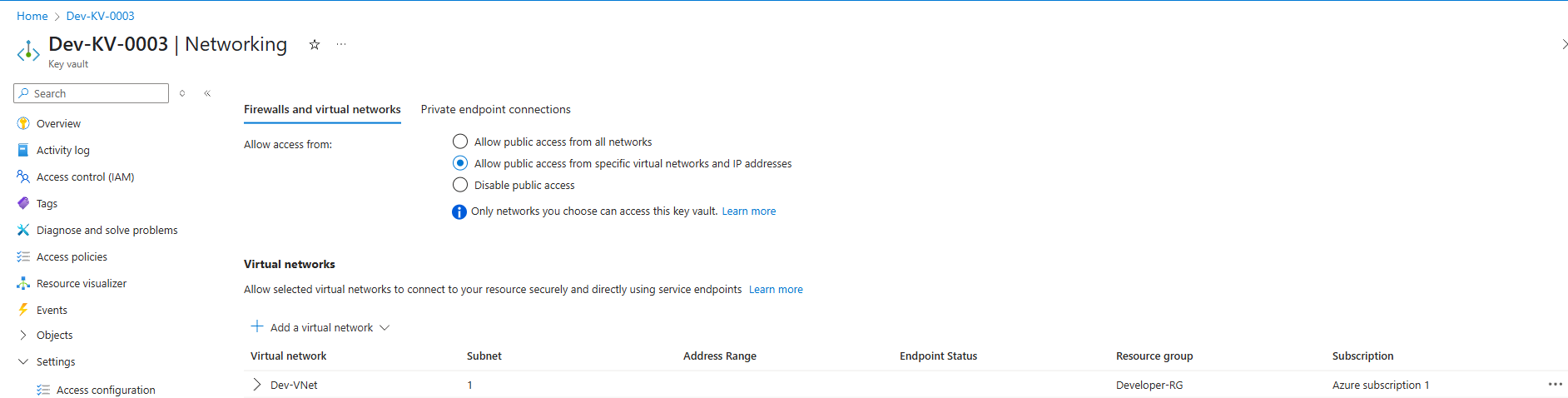This screenshot has width=1568, height=398.
Task: Click the Diagnose and solve problems icon
Action: click(23, 230)
